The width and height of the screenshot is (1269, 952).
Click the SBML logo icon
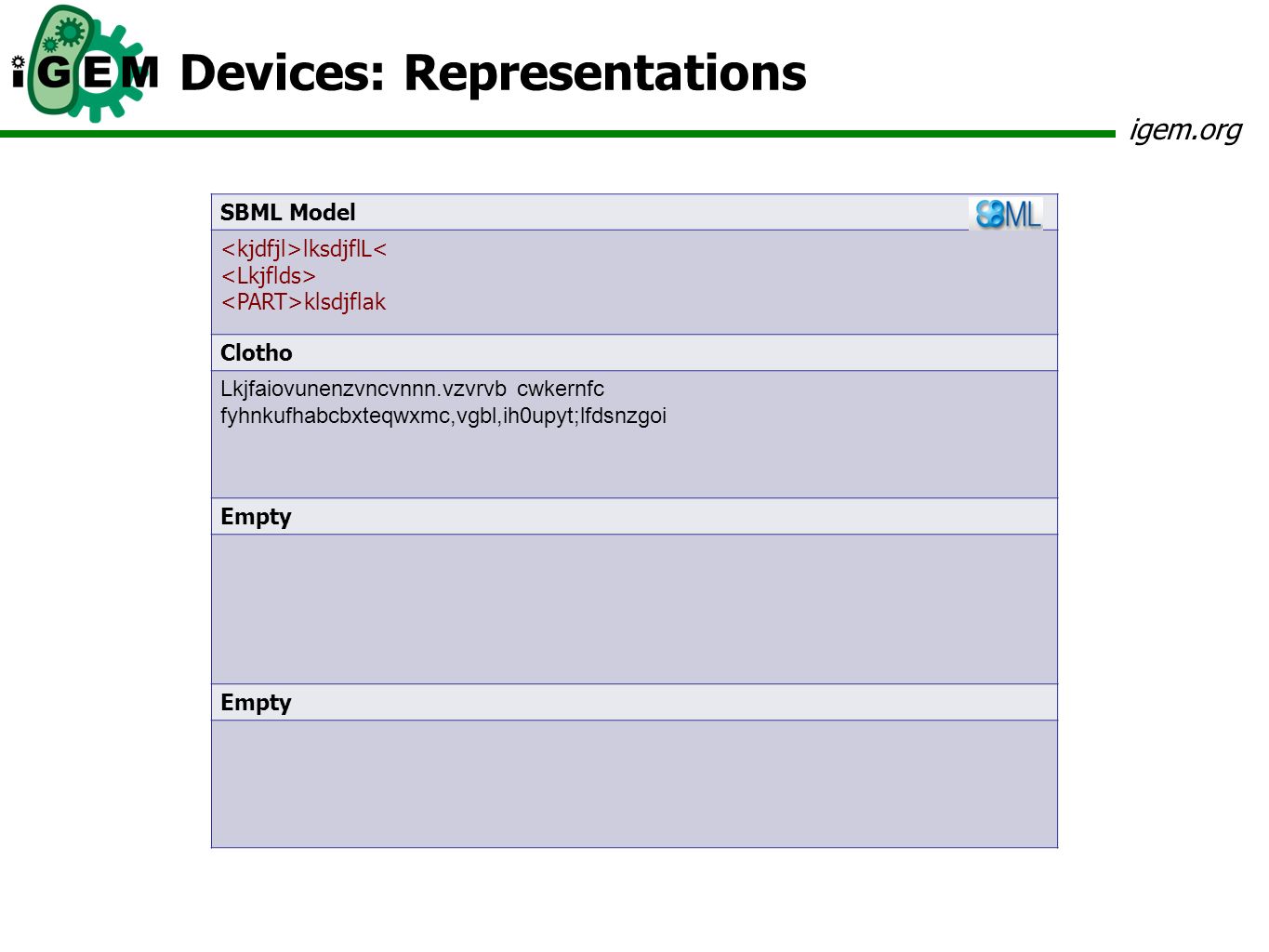(x=1006, y=214)
